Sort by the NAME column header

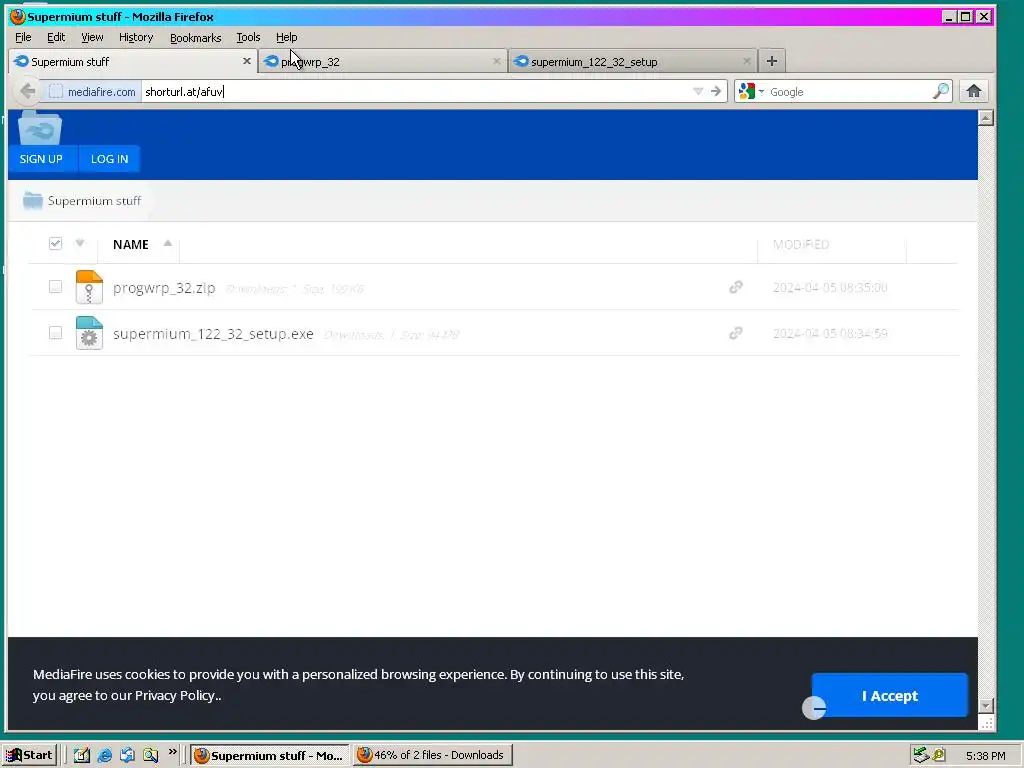[131, 244]
